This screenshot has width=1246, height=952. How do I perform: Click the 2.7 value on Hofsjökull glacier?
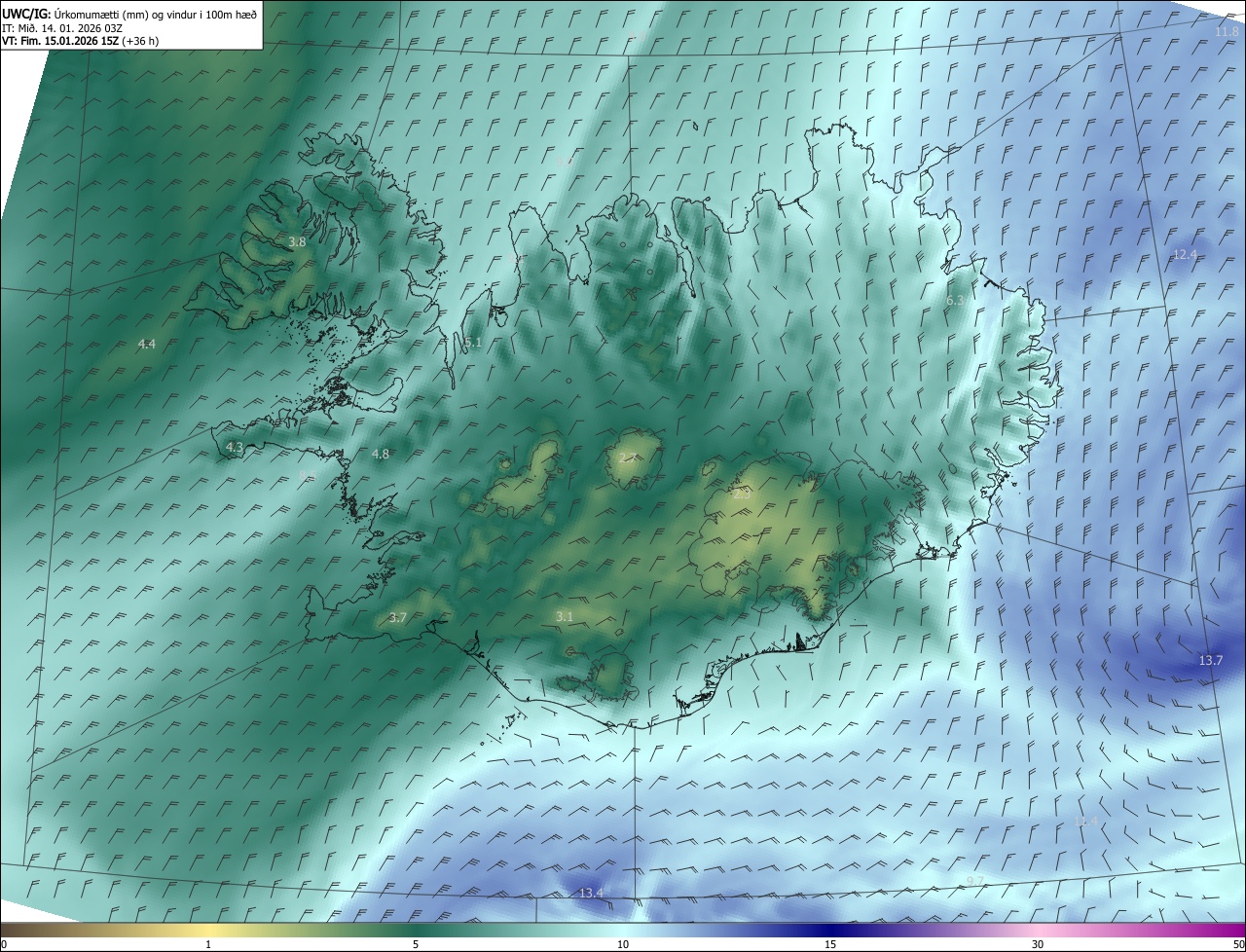(629, 458)
